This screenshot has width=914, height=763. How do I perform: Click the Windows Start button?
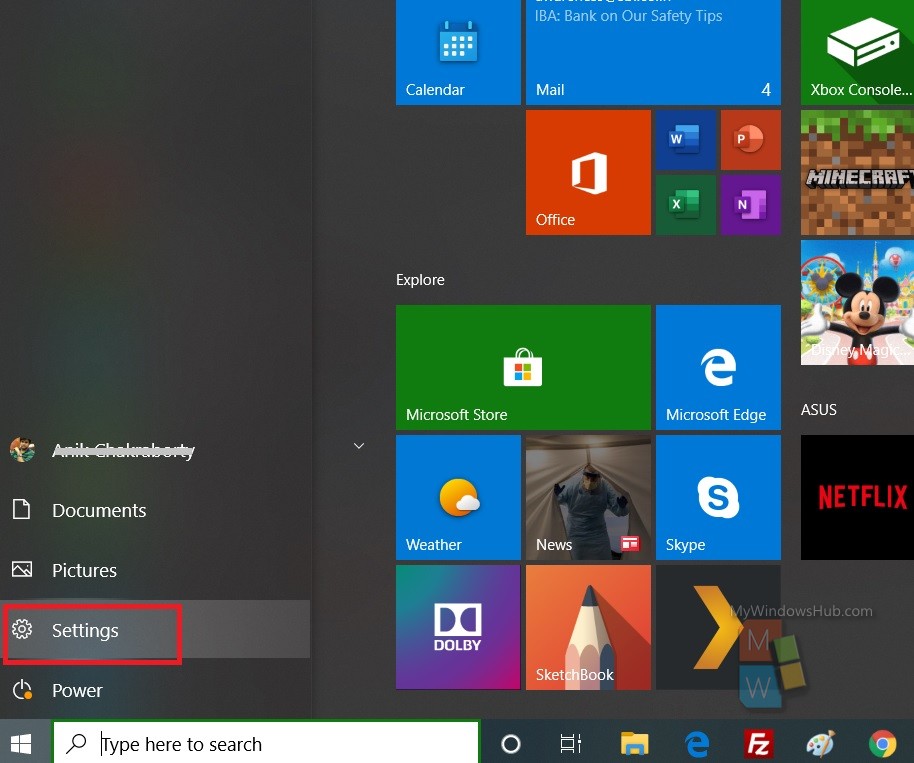point(22,743)
